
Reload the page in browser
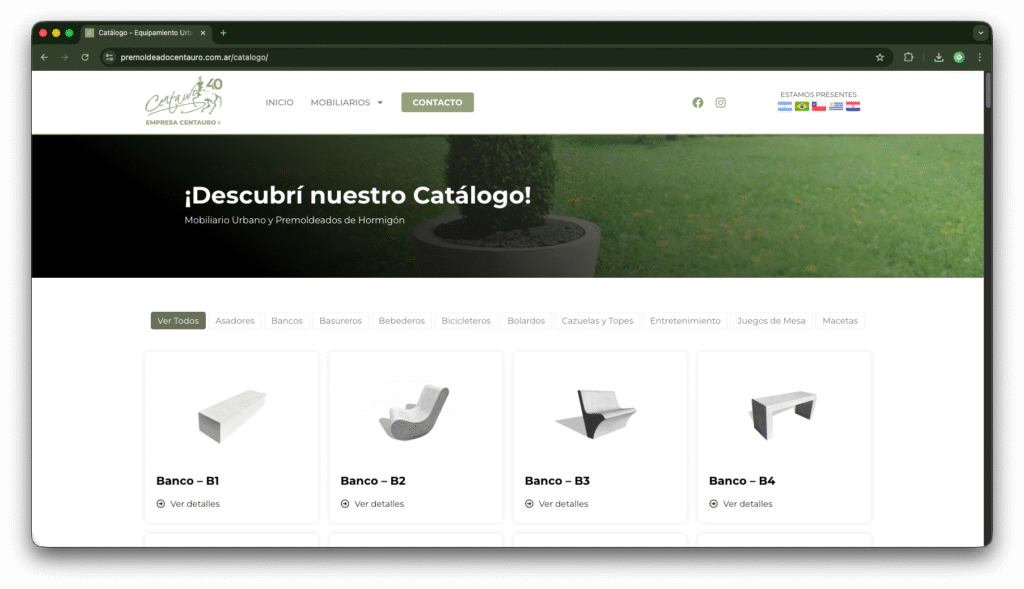pyautogui.click(x=85, y=57)
